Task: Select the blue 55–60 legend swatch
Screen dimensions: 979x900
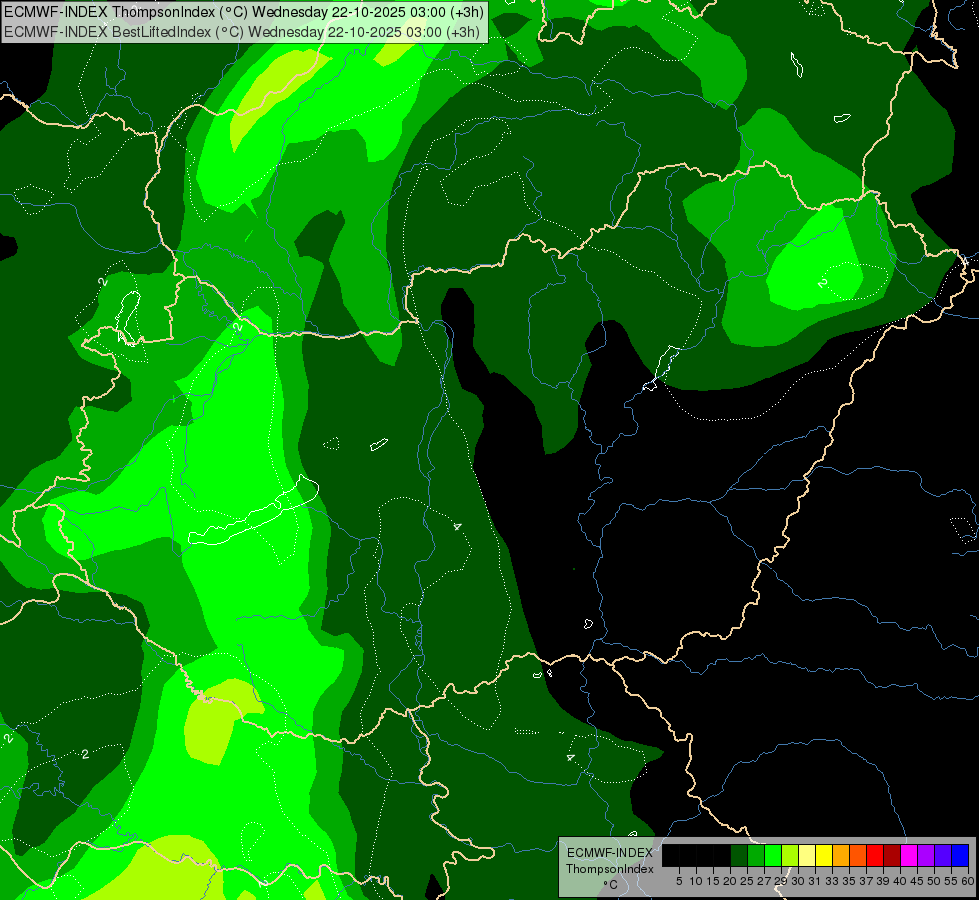Action: pos(960,855)
